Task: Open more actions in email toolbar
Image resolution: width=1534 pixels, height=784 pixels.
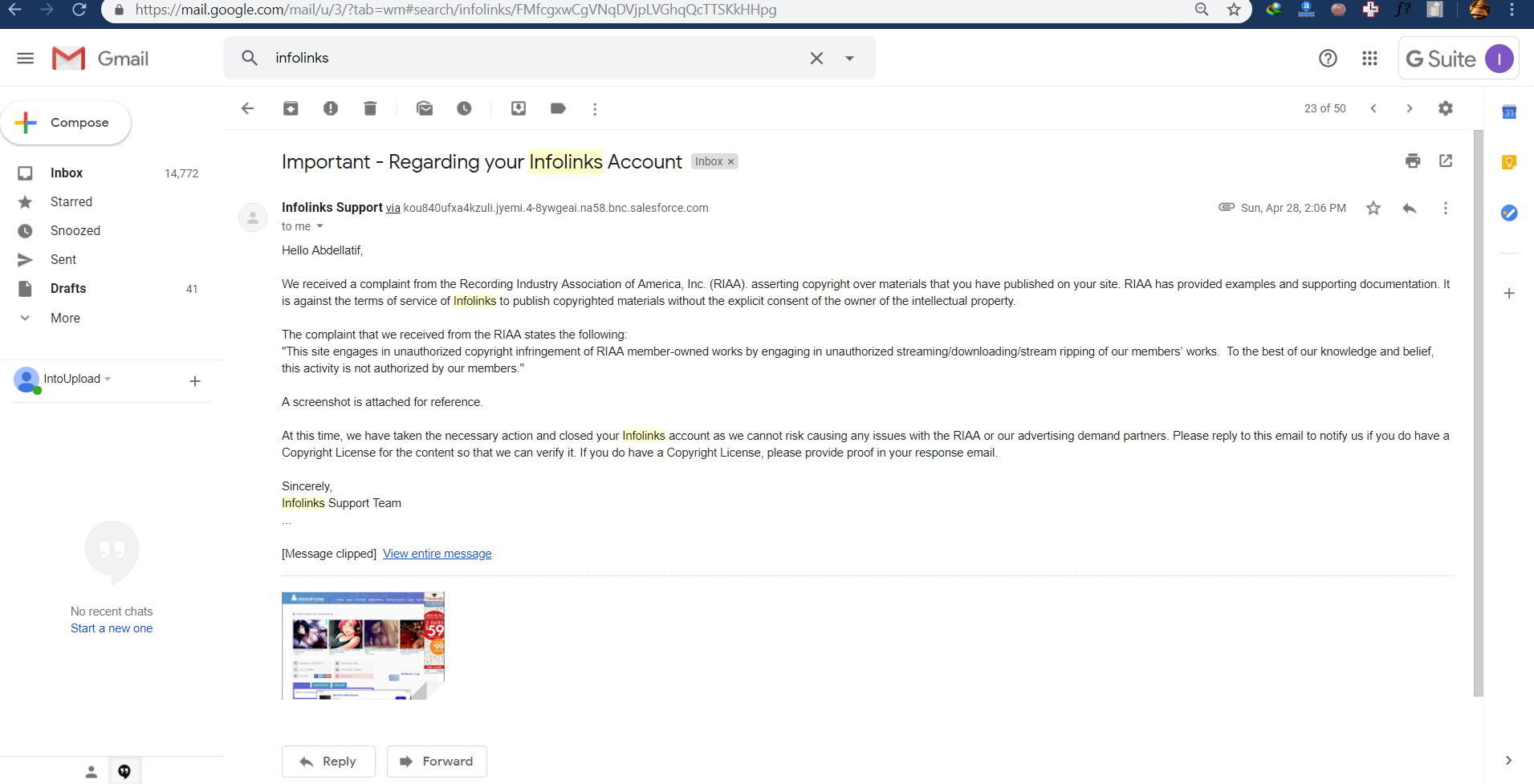Action: point(595,109)
